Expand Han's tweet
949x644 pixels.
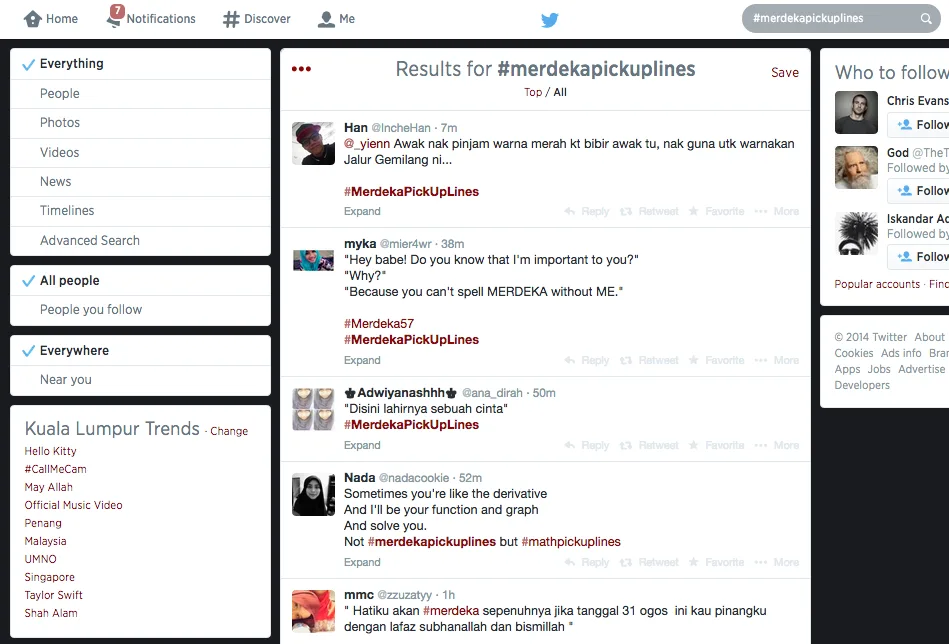(x=362, y=212)
